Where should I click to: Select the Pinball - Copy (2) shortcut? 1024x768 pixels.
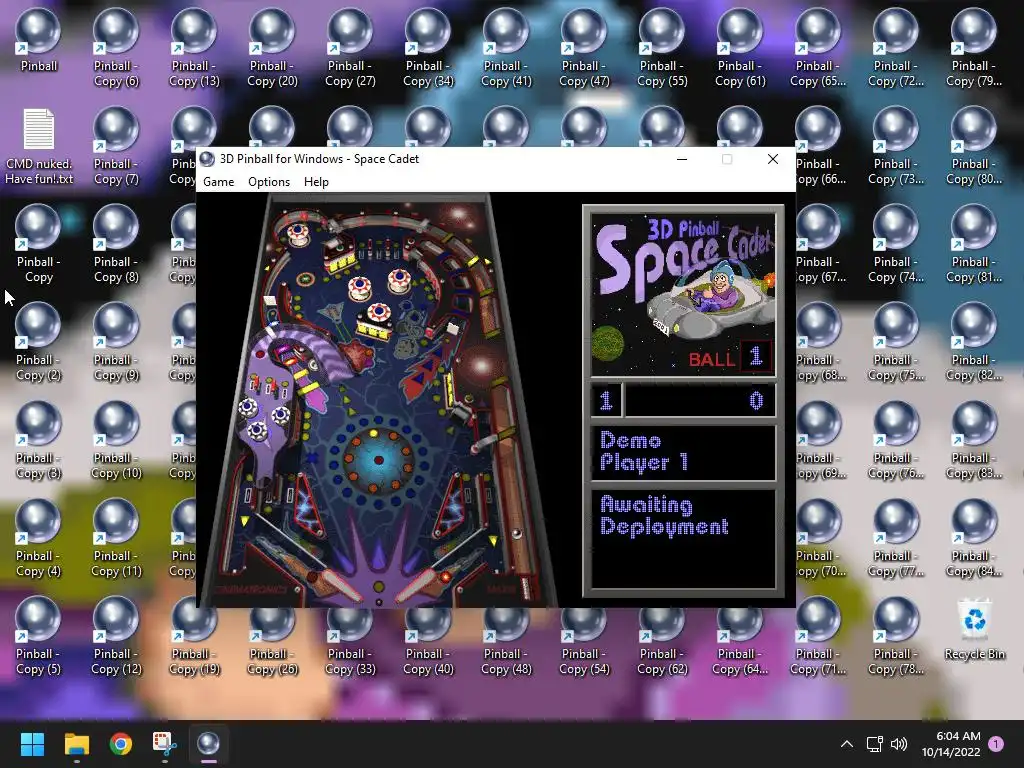point(39,342)
